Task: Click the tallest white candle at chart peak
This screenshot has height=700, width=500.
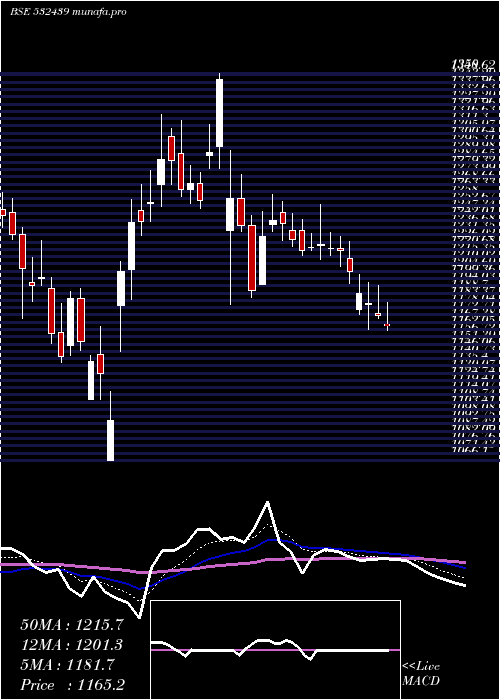Action: (x=219, y=113)
